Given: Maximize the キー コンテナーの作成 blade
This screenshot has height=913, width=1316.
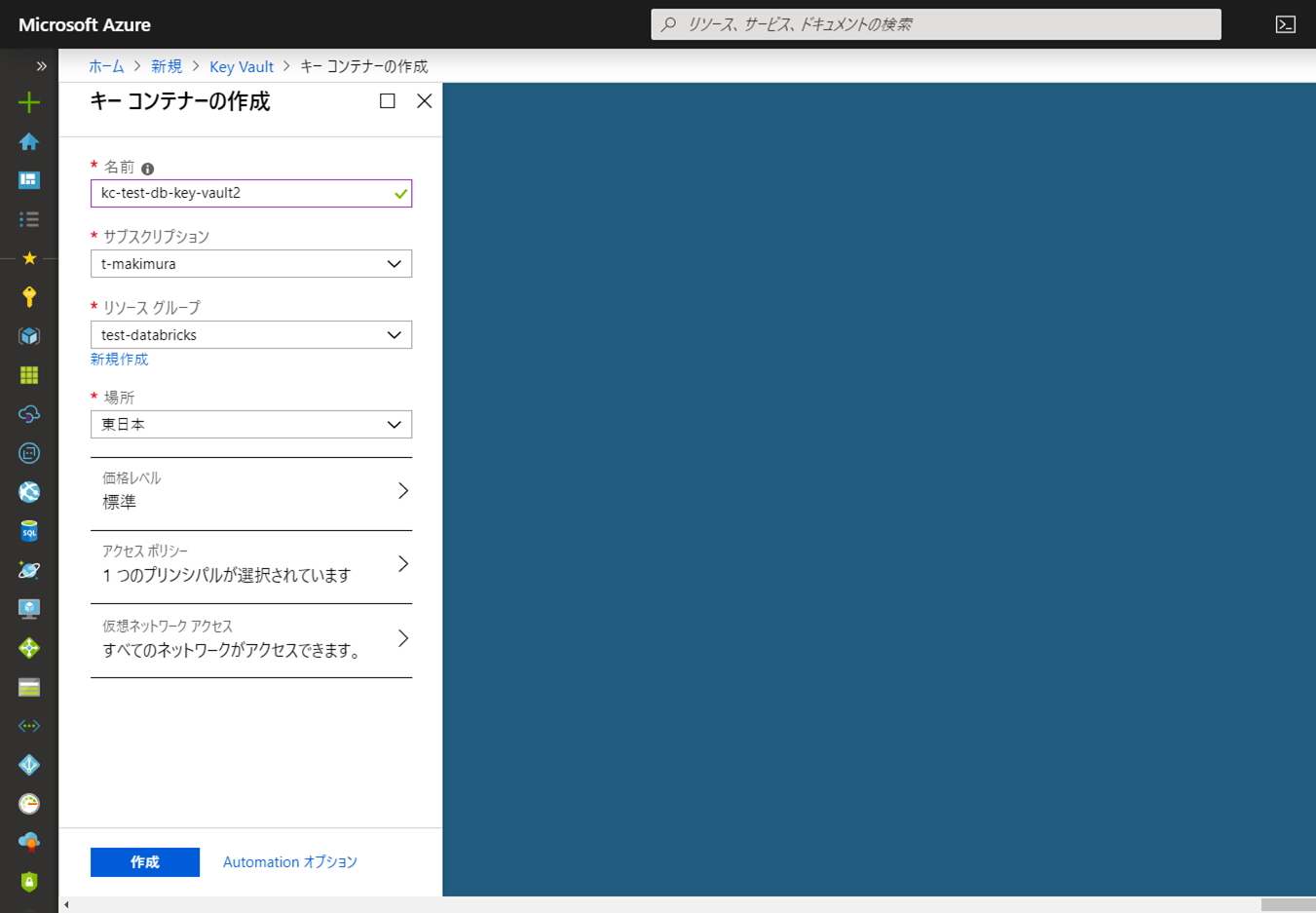Looking at the screenshot, I should point(388,100).
